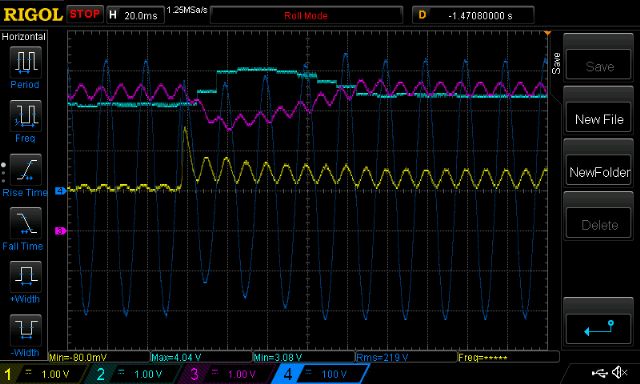Screen dimensions: 640x384
Task: Click the H 20.0ms horizontal timebase field
Action: pyautogui.click(x=135, y=15)
